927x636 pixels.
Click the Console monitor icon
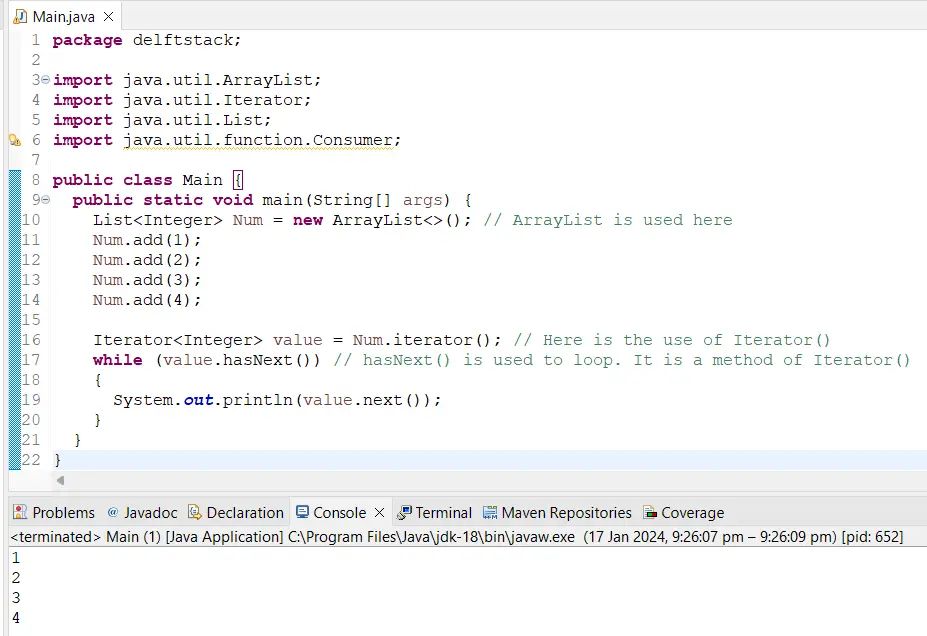click(x=302, y=512)
